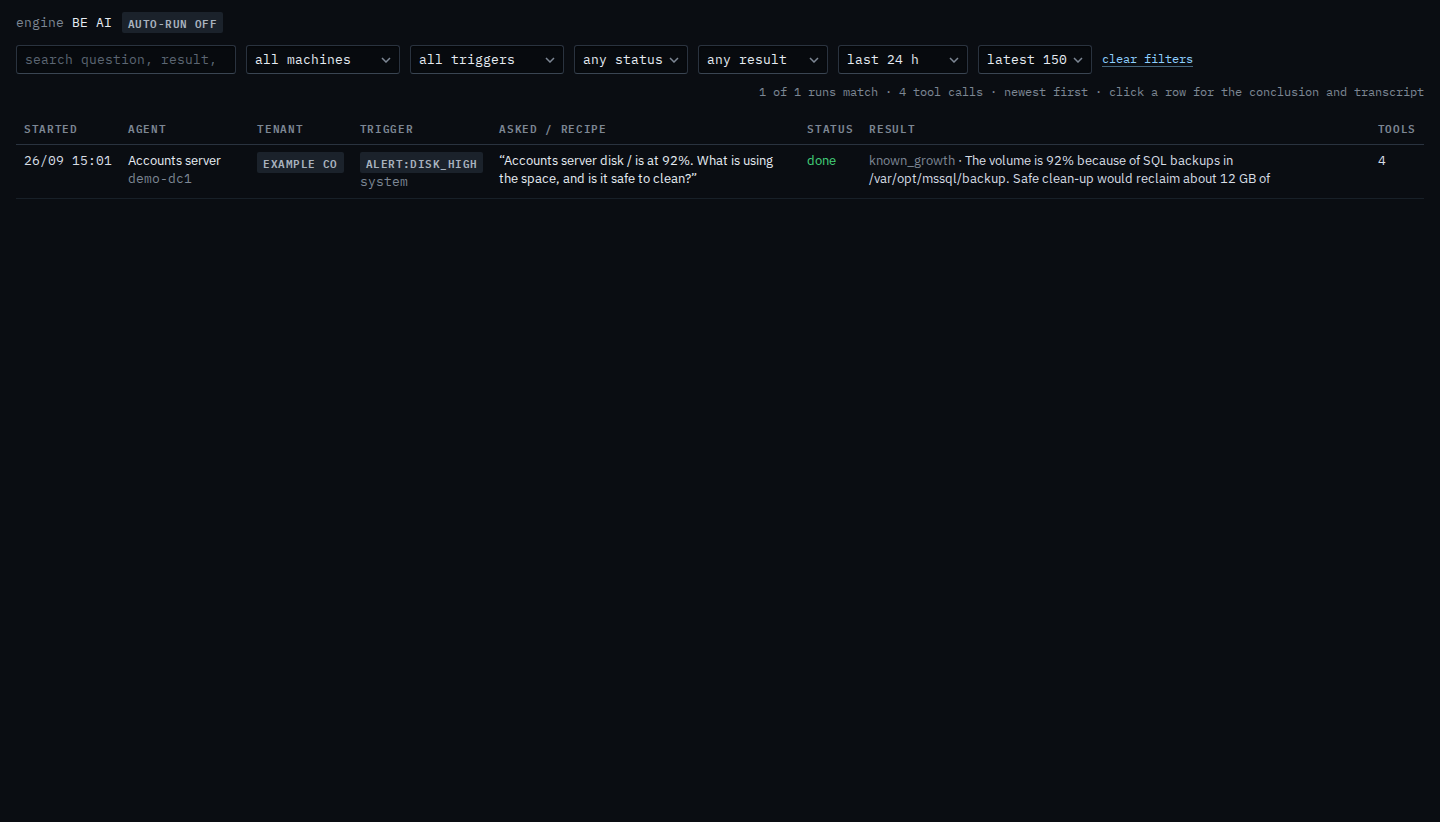Screen dimensions: 1440x822
Task: Click the system text under the trigger
Action: (384, 182)
